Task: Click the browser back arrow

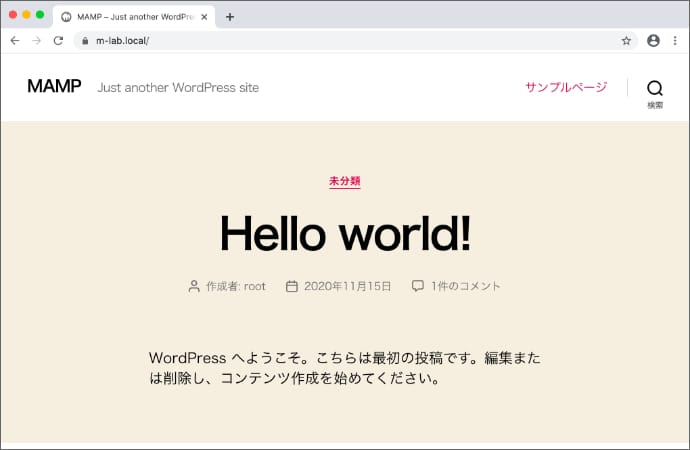Action: [14, 41]
